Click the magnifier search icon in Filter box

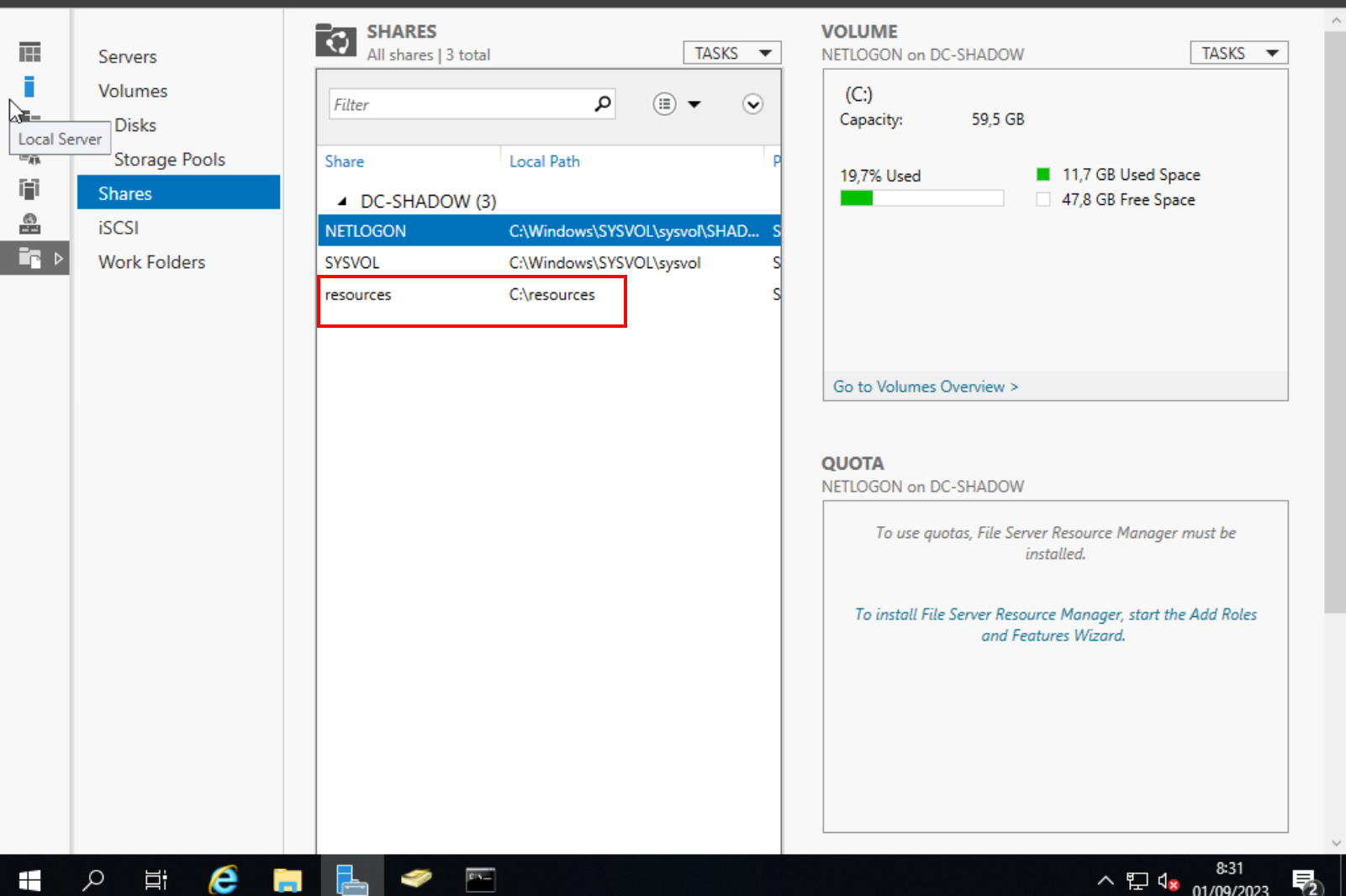coord(602,104)
